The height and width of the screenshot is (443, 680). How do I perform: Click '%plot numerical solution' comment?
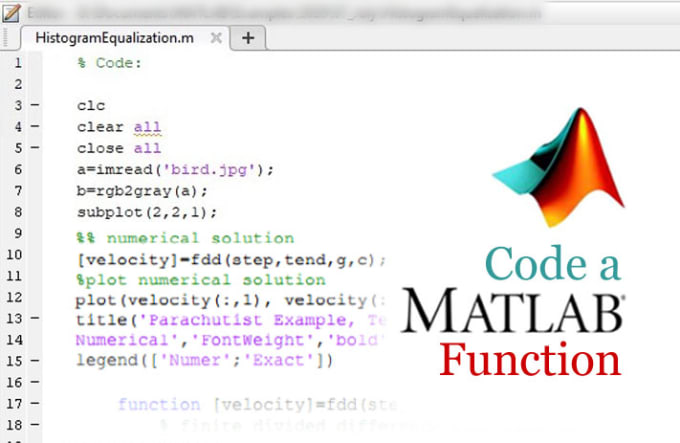click(x=201, y=280)
